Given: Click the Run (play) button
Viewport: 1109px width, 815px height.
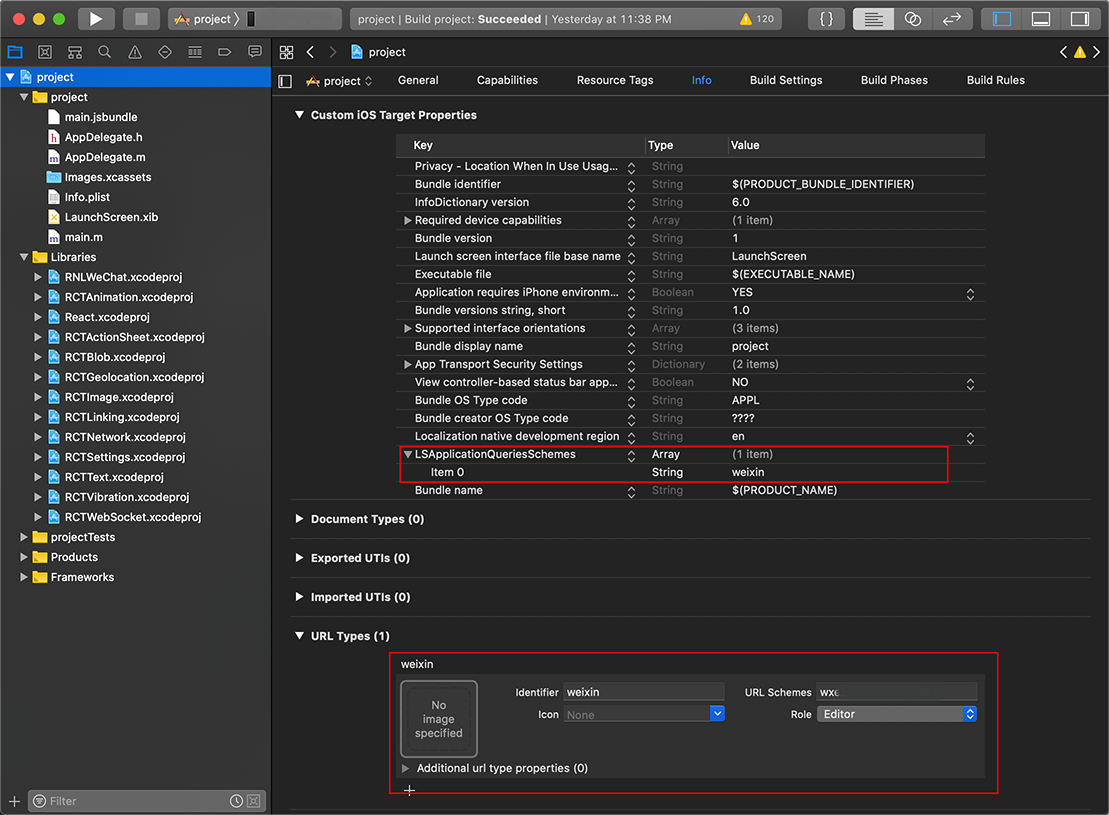Looking at the screenshot, I should (95, 19).
